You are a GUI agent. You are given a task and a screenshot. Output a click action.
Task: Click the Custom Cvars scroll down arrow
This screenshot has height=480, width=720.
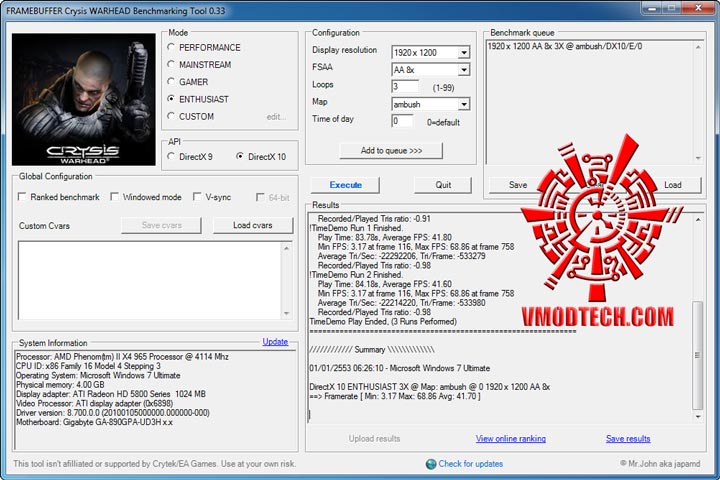(x=287, y=313)
